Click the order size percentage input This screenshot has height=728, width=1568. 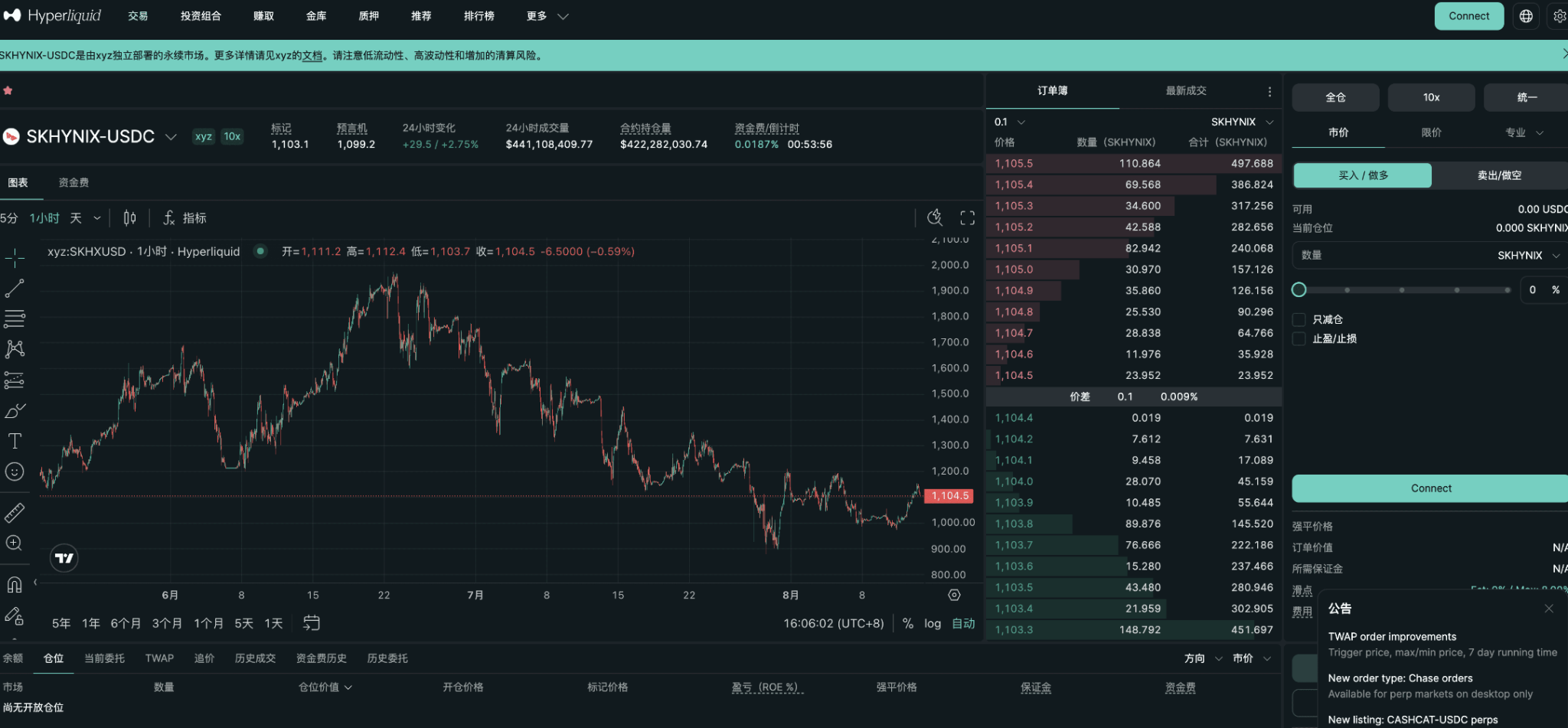tap(1543, 289)
